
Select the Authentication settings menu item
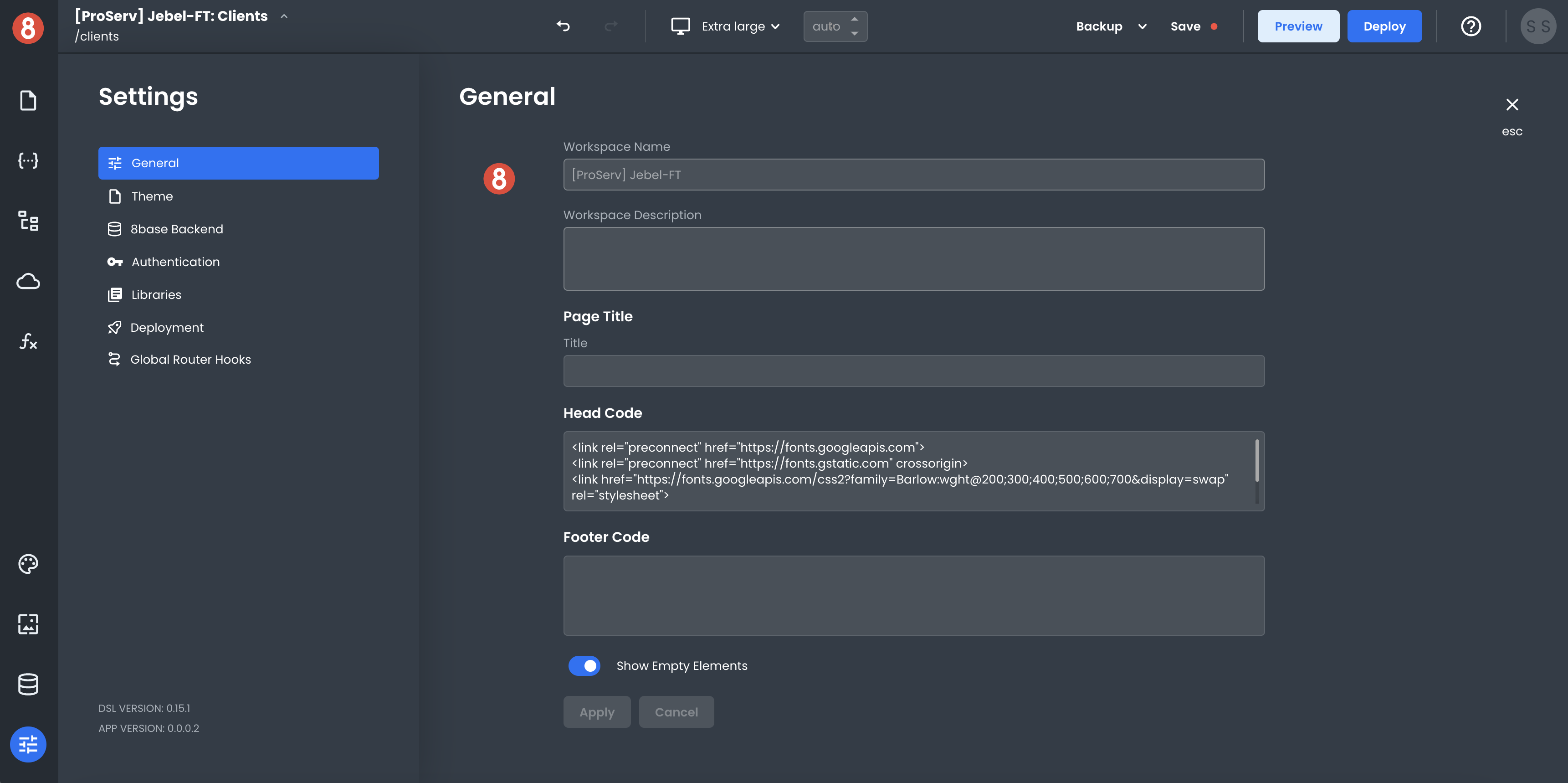[x=175, y=262]
